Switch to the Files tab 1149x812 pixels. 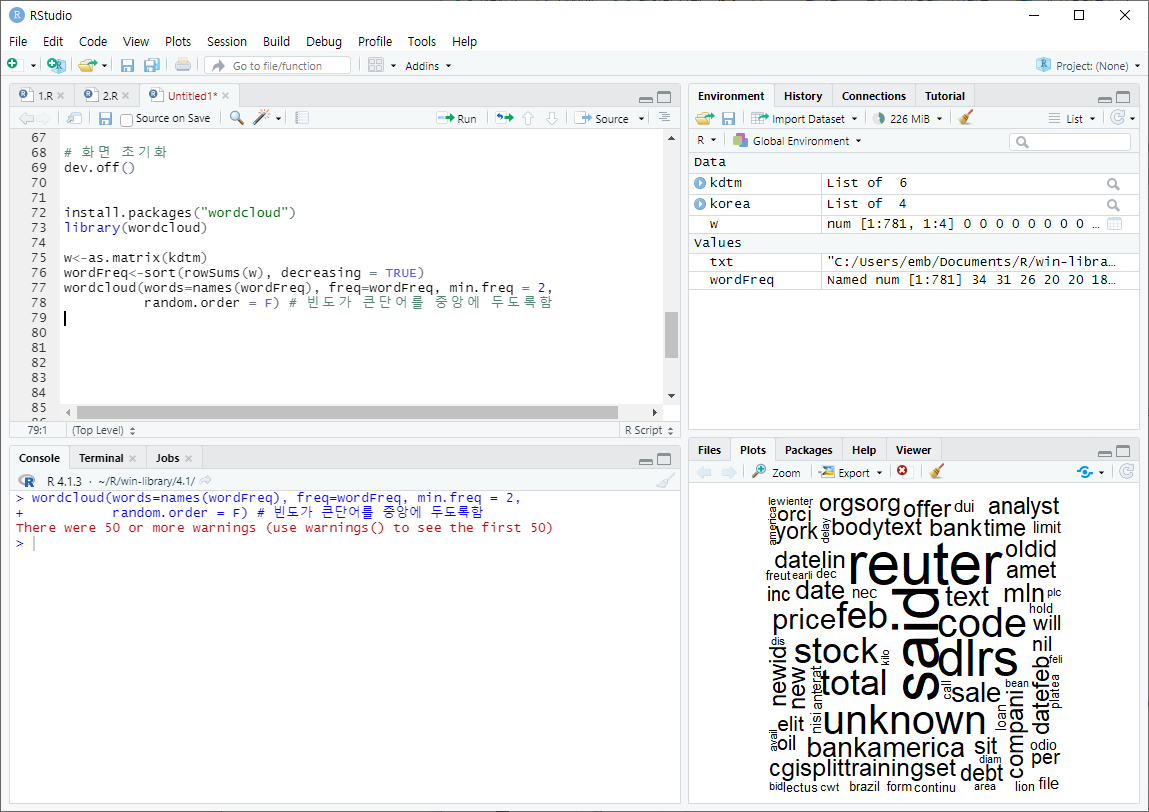tap(709, 450)
